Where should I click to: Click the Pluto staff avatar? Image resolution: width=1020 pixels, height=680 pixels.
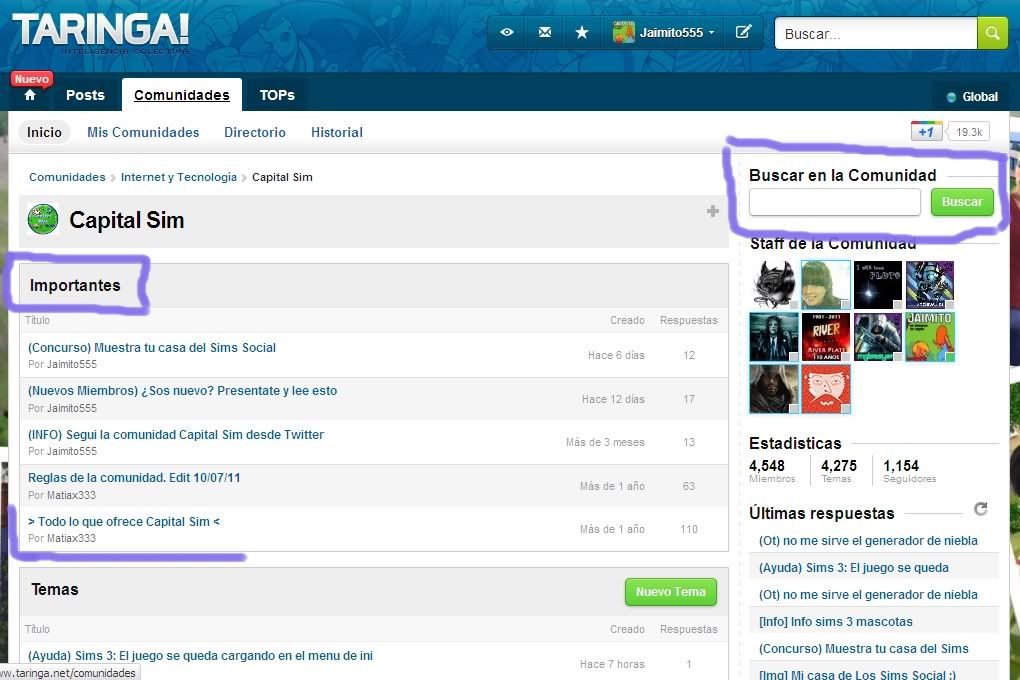(878, 284)
